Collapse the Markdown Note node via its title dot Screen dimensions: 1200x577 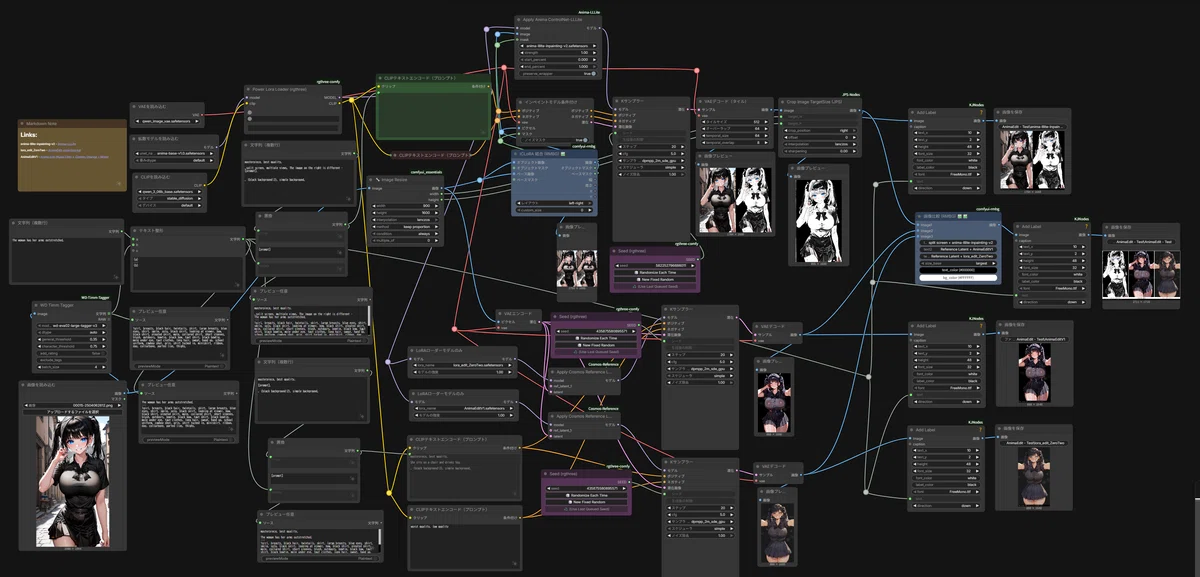(x=23, y=123)
